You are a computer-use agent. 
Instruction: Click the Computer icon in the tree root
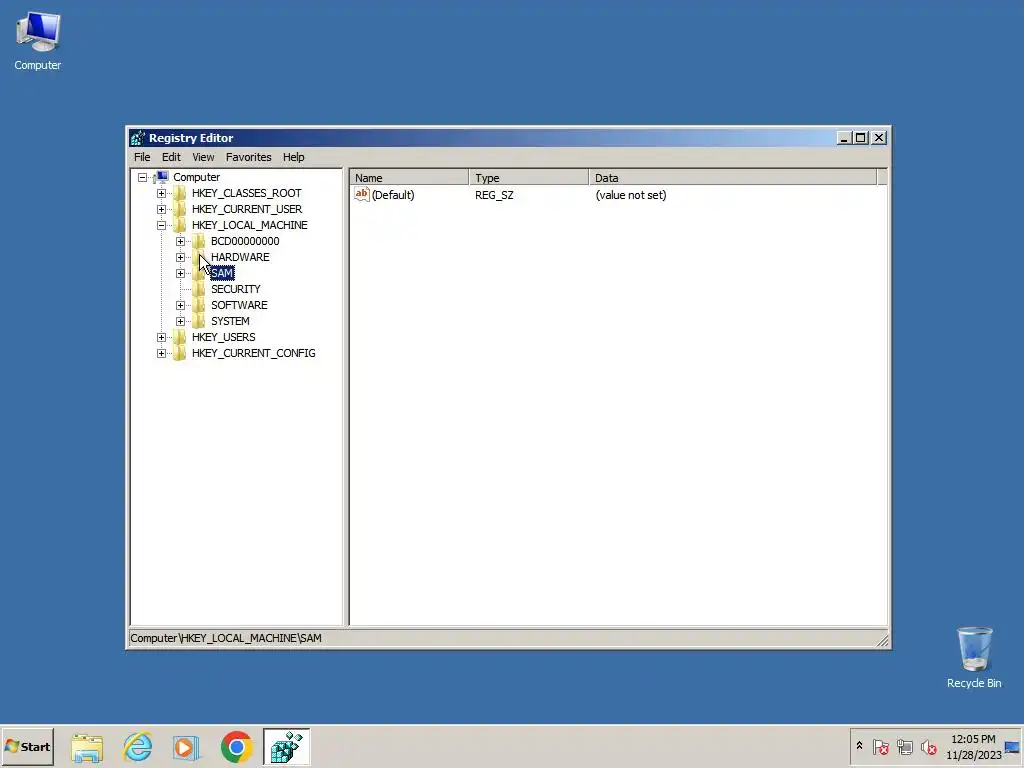click(162, 176)
